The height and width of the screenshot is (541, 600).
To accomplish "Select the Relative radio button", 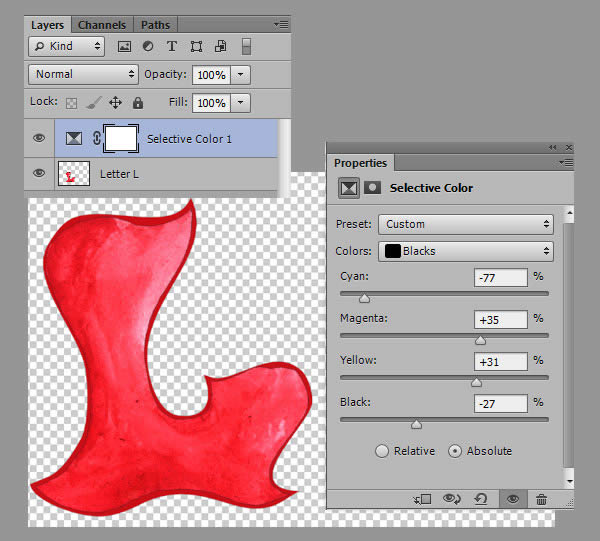I will coord(382,451).
